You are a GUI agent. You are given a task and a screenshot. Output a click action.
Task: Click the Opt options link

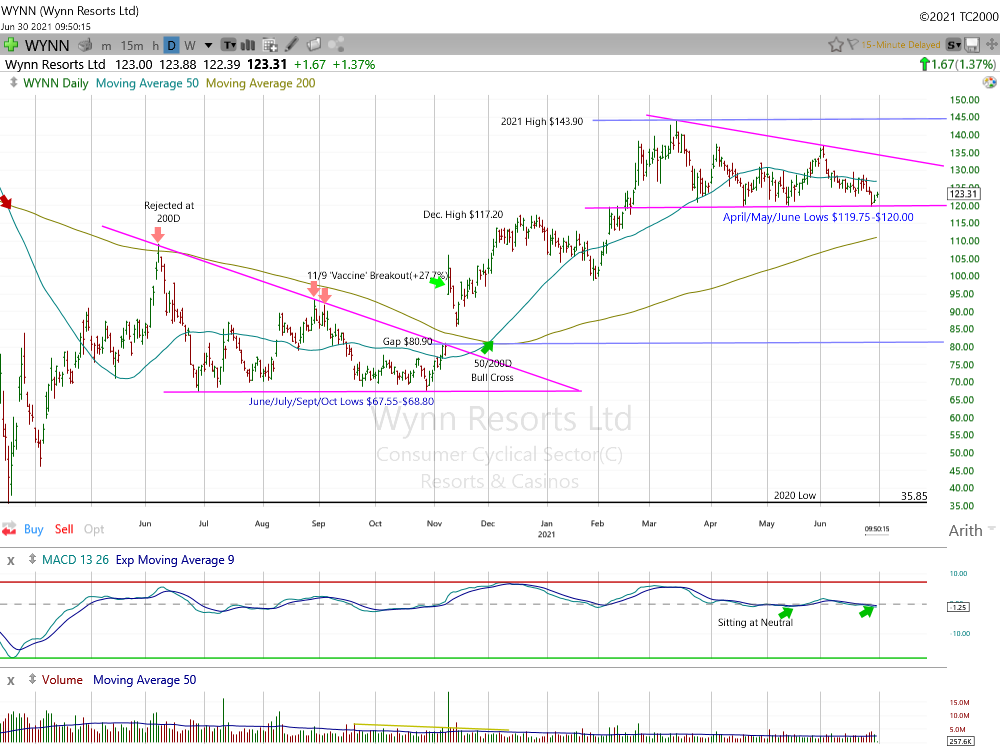[94, 529]
